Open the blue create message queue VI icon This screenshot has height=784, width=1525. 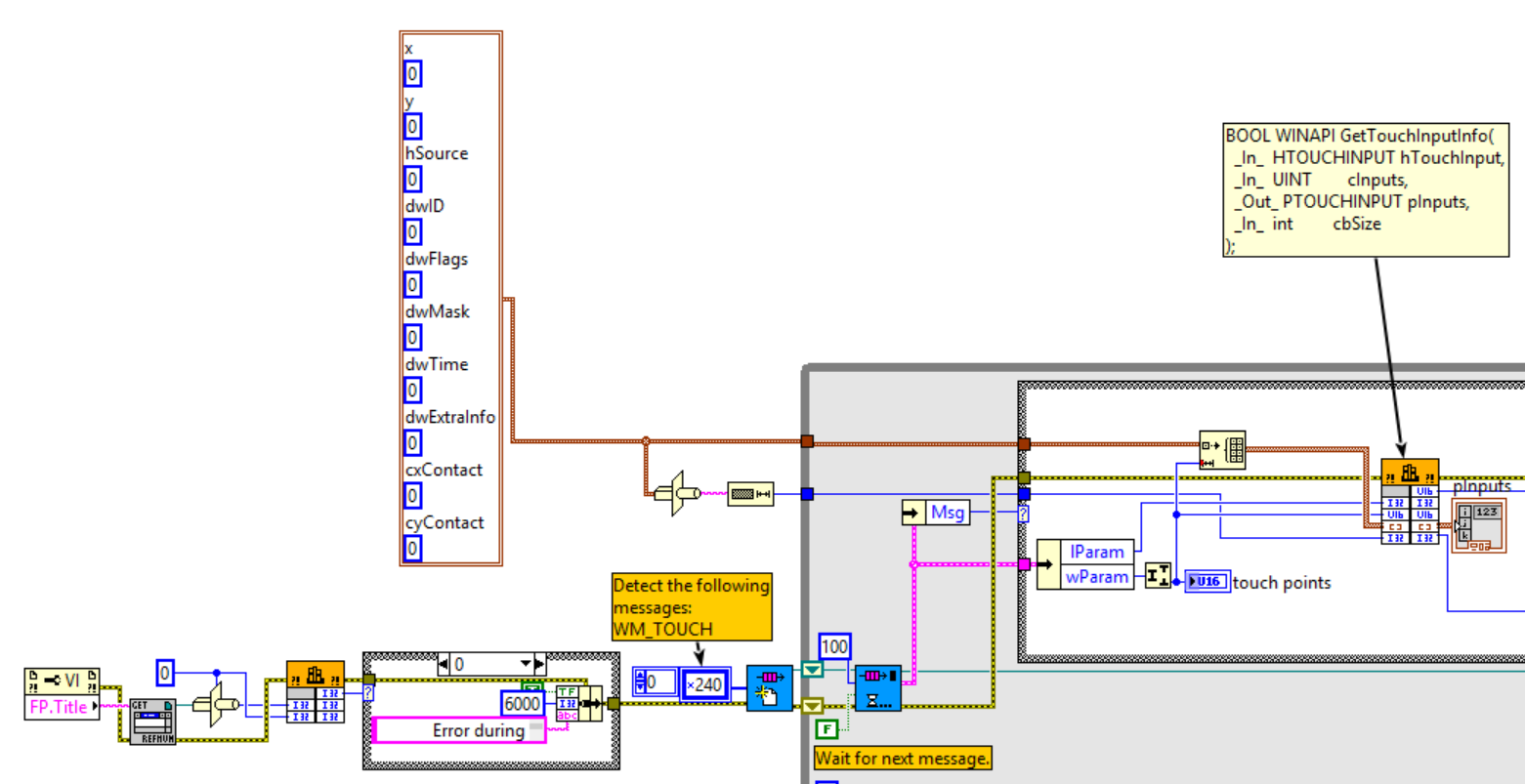click(770, 688)
